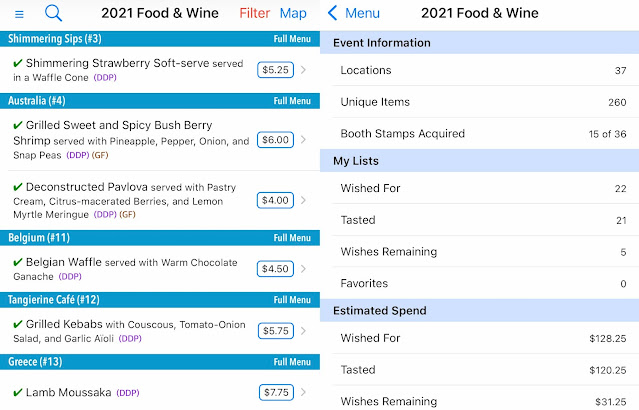This screenshot has width=639, height=410.
Task: Tap the magnifying glass search icon
Action: point(54,13)
